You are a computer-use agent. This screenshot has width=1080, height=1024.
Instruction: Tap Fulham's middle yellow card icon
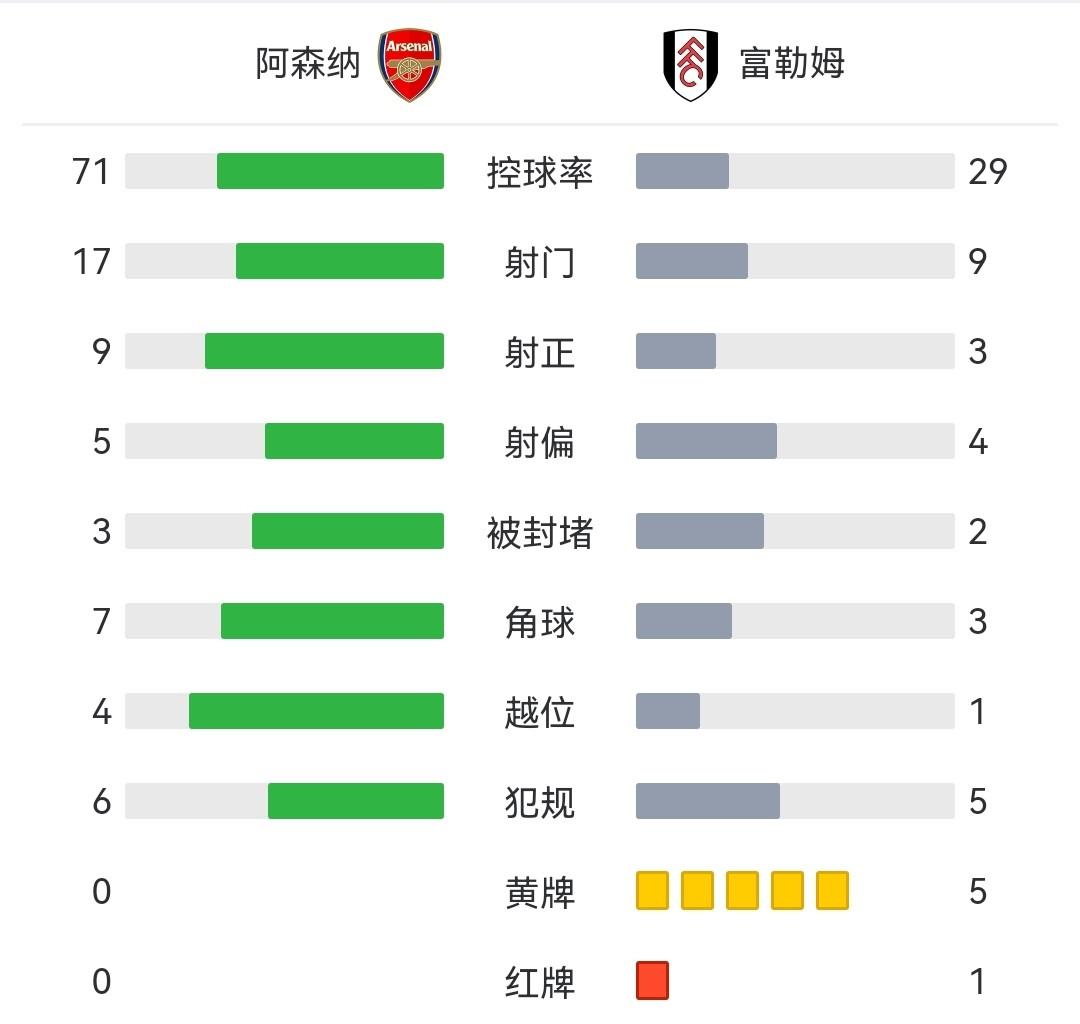click(742, 890)
